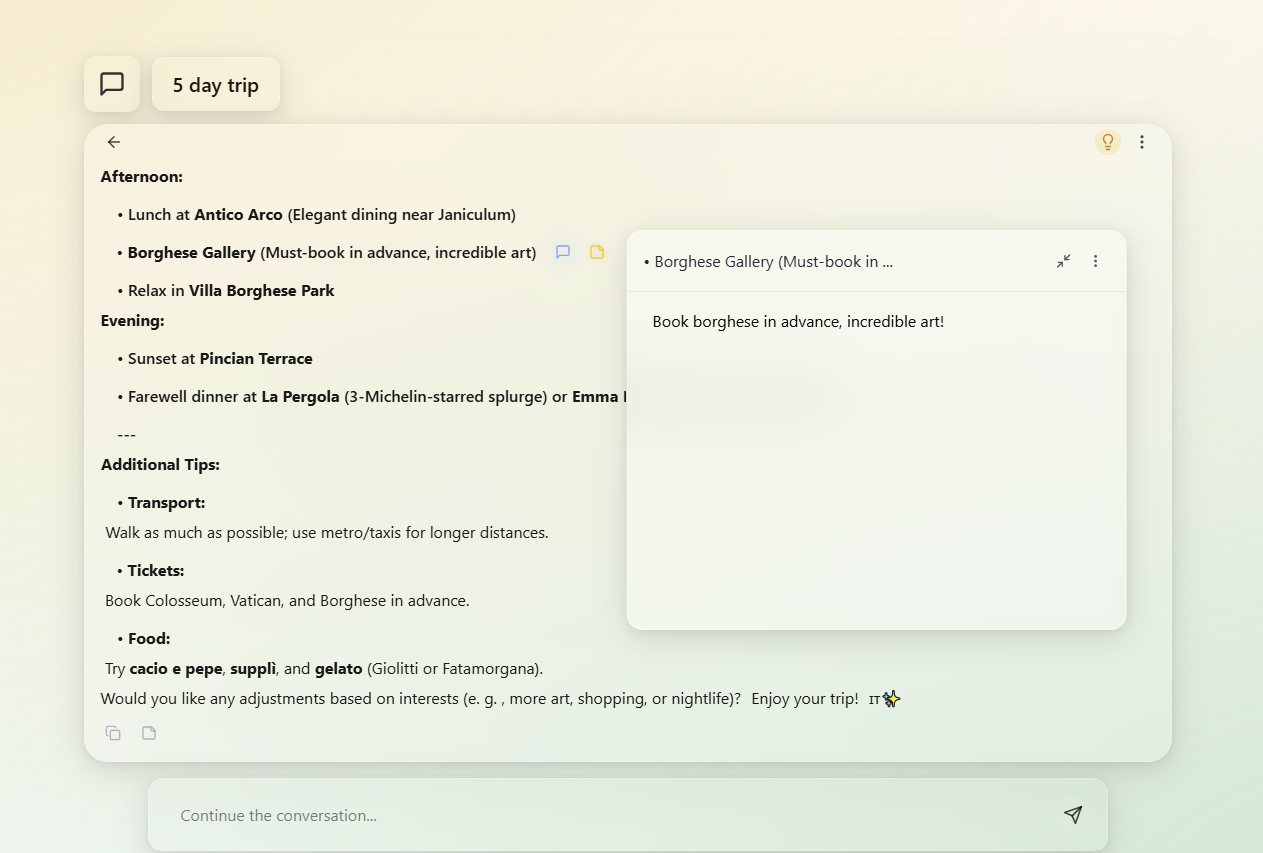Click the "Lunch at Antico Arco" line

click(320, 215)
